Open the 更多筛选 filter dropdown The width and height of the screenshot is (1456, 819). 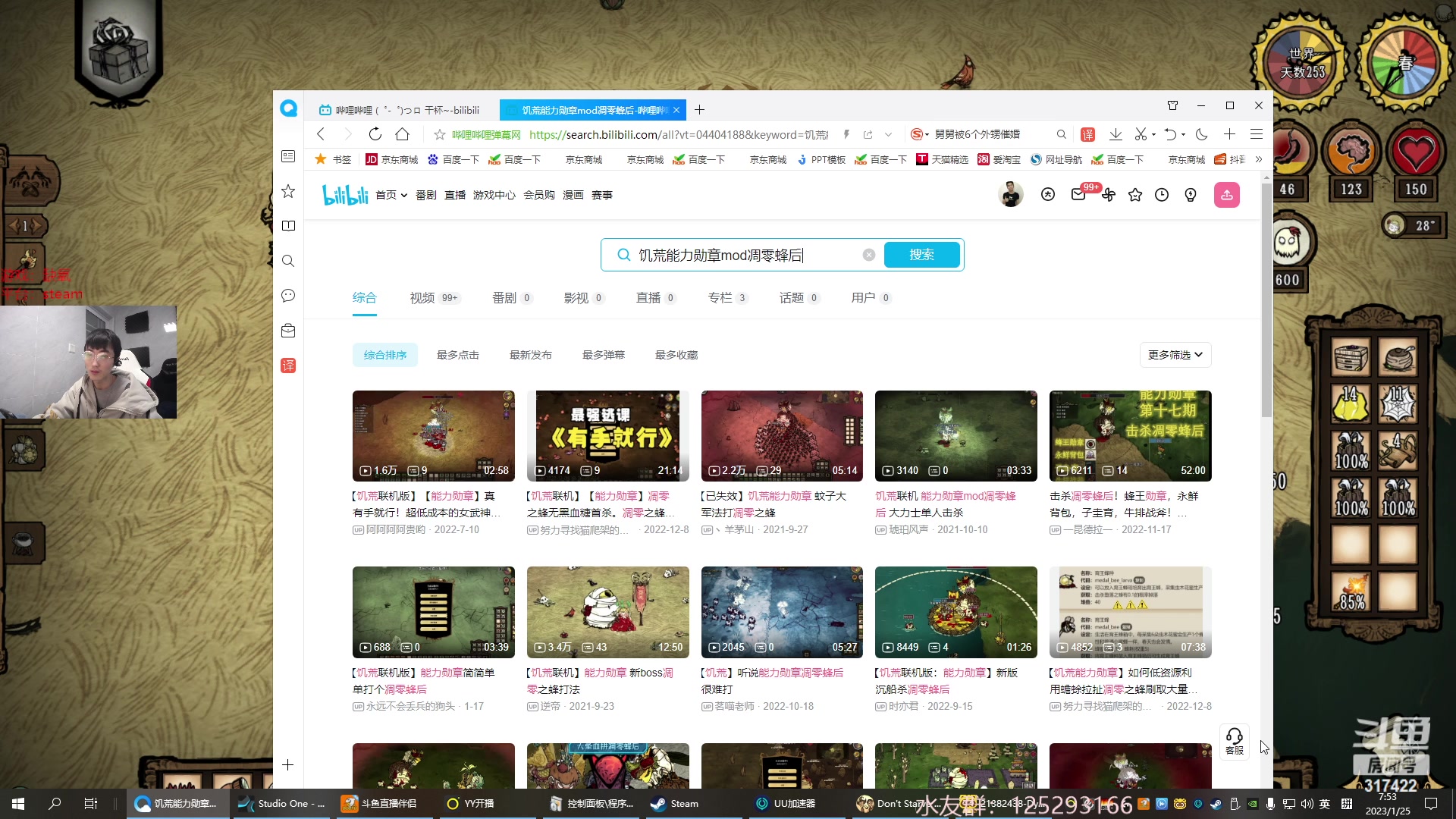pos(1175,354)
